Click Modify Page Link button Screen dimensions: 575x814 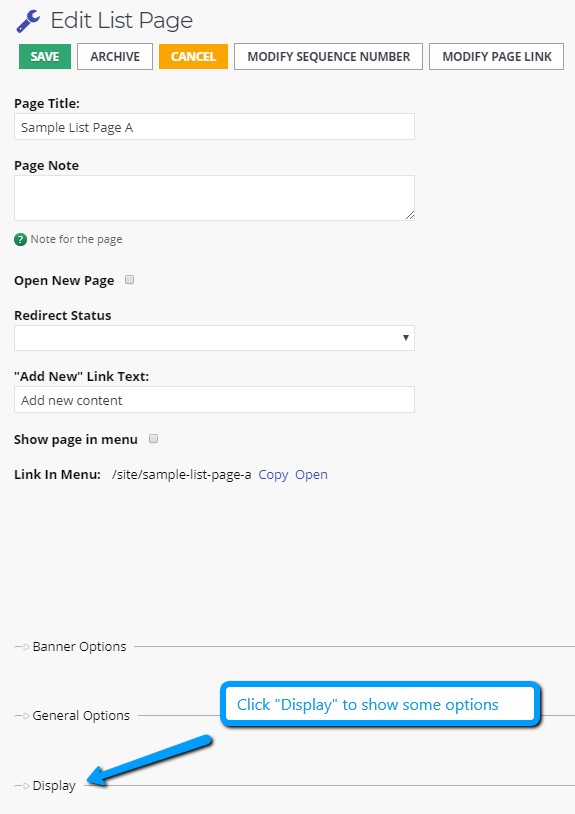497,57
